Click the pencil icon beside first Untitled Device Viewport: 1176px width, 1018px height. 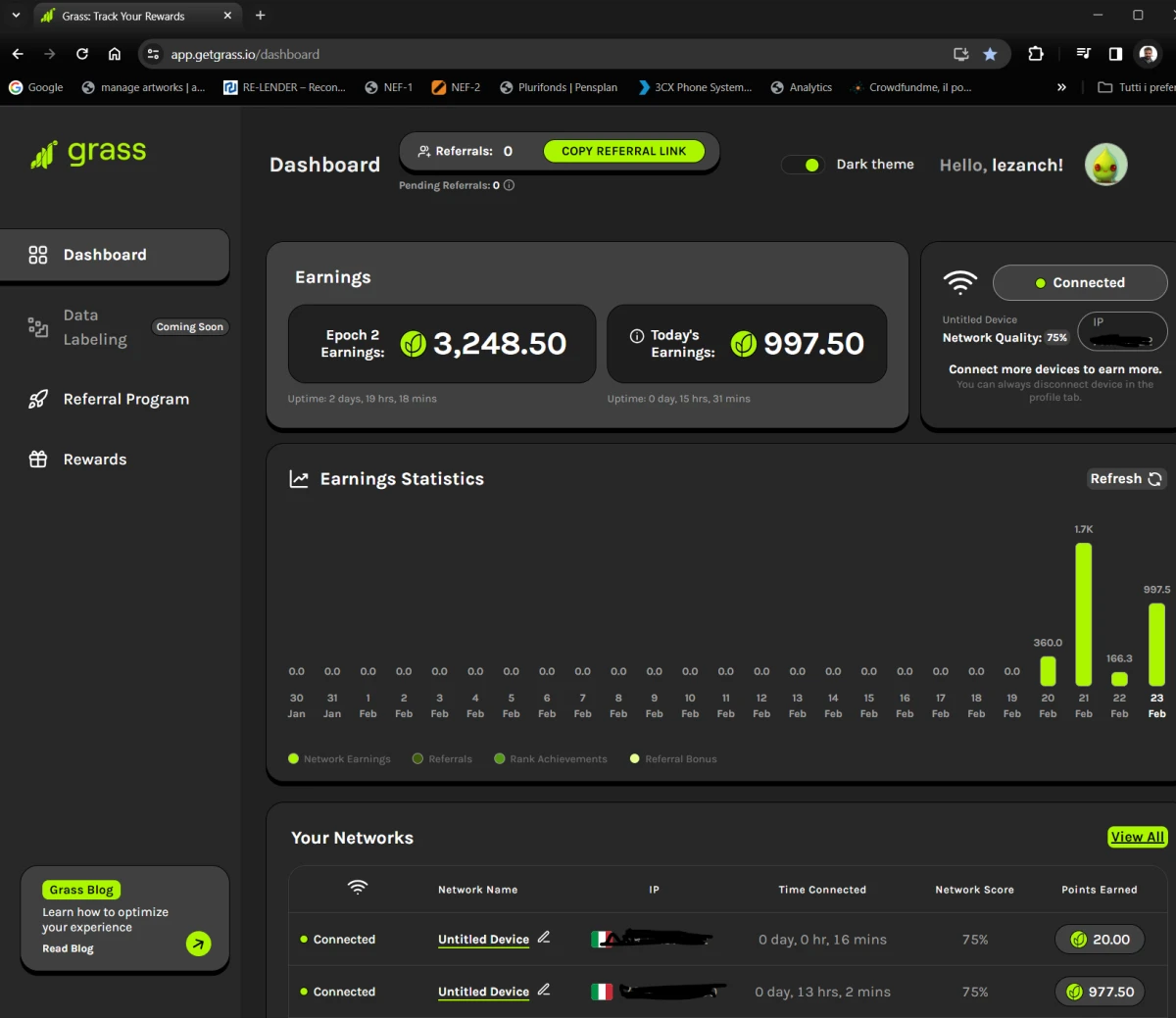point(544,938)
